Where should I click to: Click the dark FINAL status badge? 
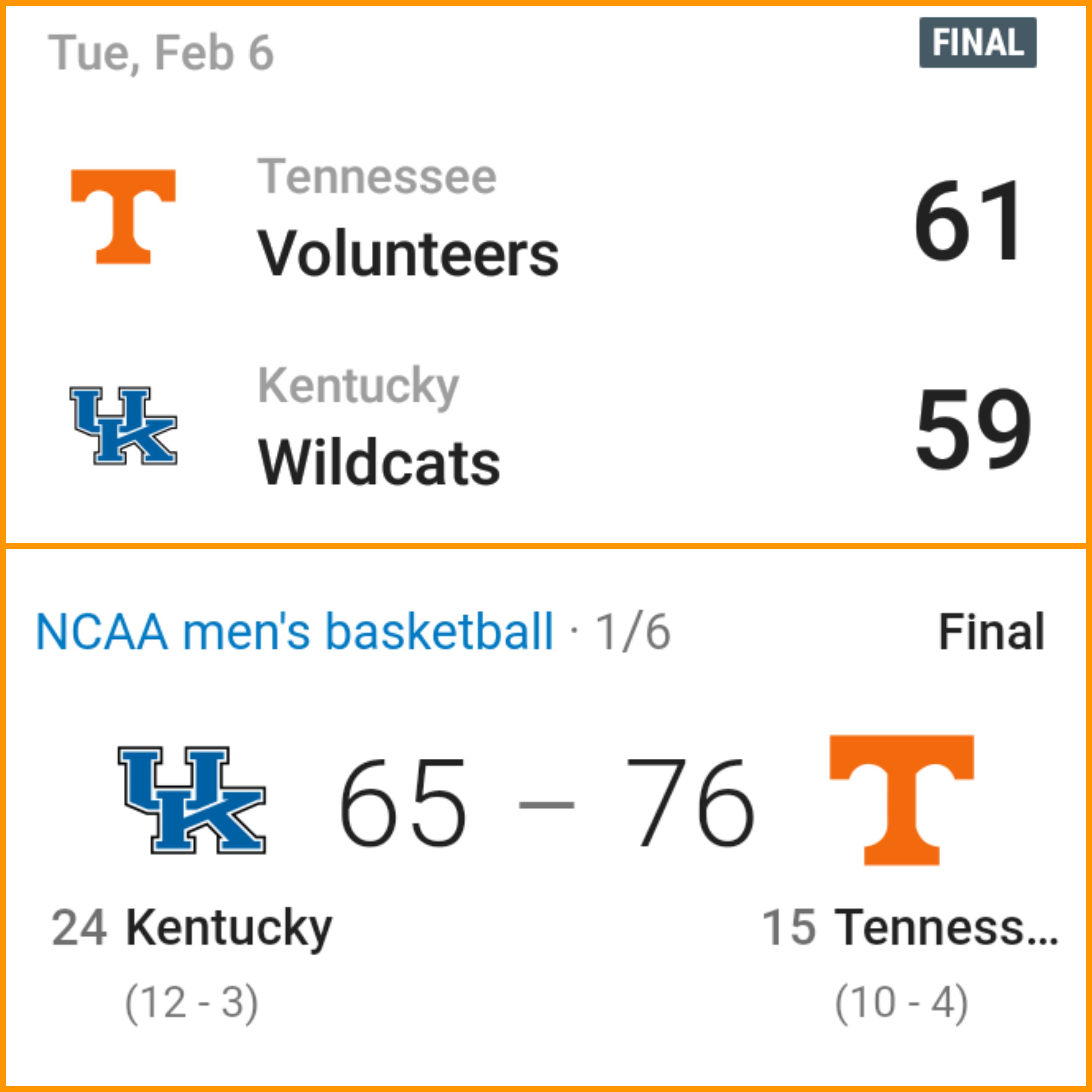click(x=978, y=43)
